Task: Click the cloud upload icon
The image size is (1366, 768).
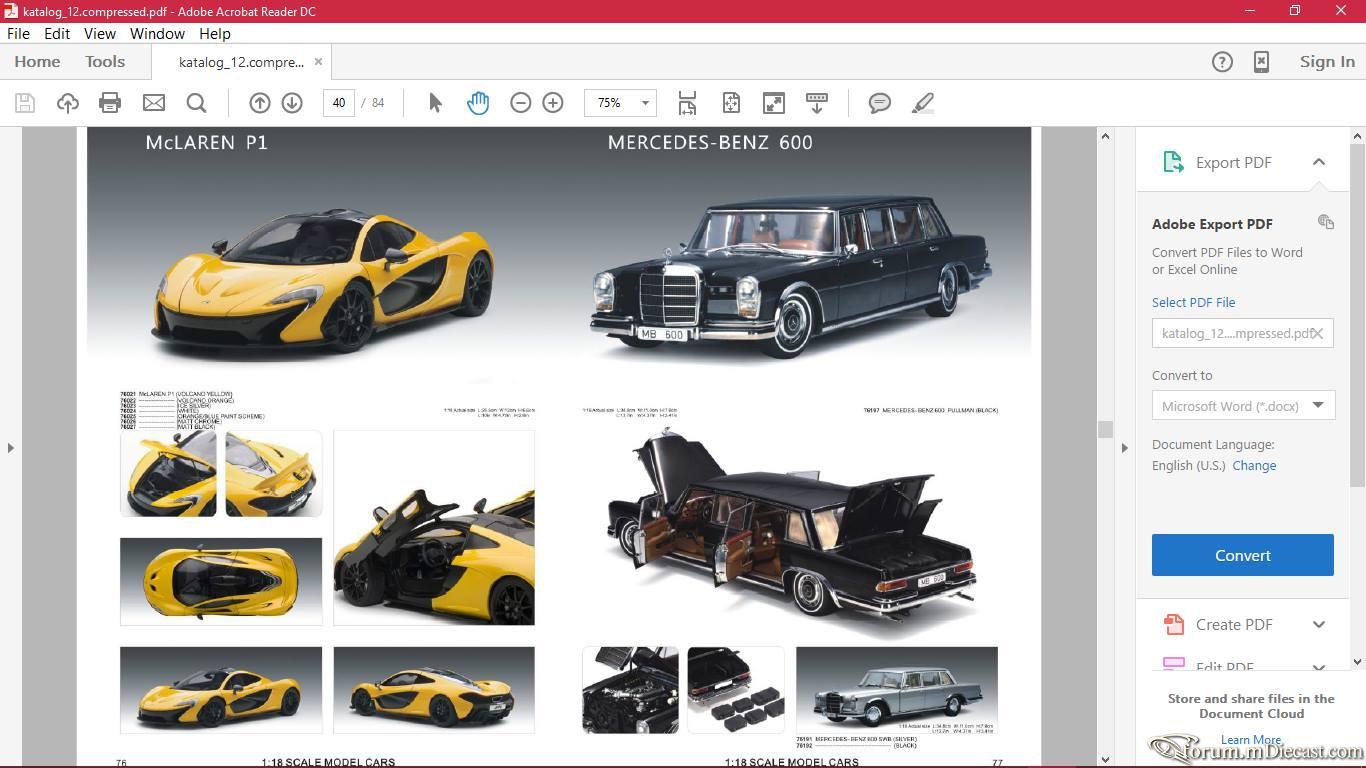Action: coord(68,103)
